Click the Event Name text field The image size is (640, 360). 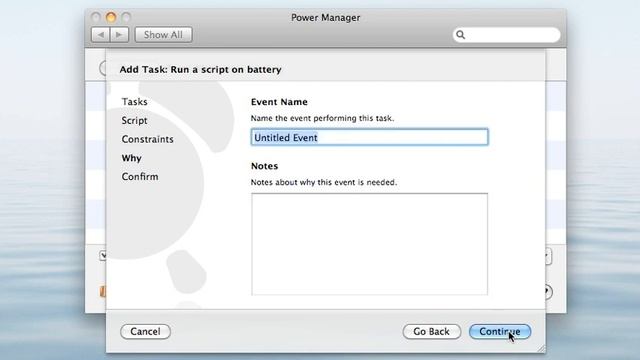pyautogui.click(x=369, y=137)
